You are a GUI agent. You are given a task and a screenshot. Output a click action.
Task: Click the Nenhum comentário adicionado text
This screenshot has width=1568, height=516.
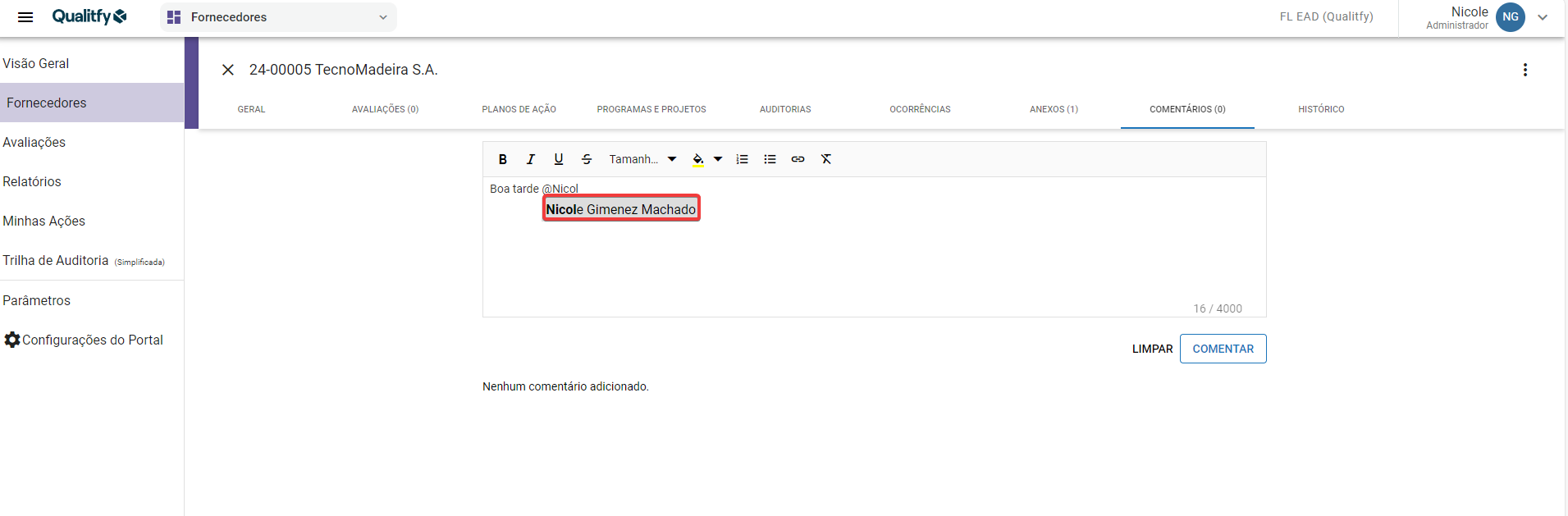(565, 386)
